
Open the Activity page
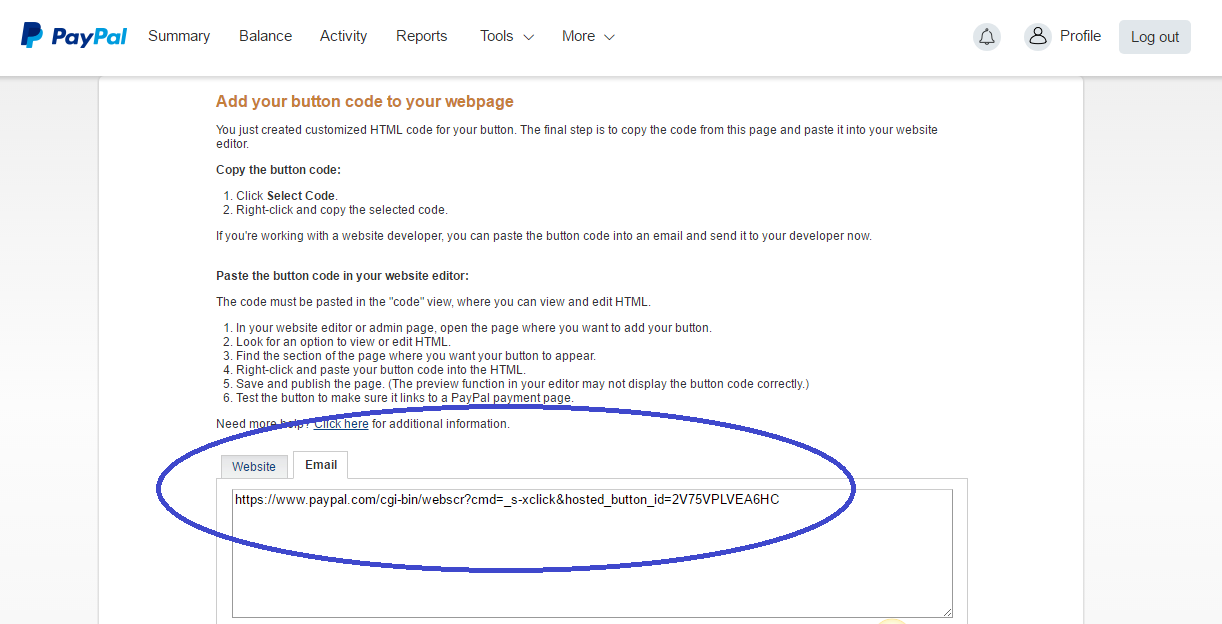point(344,36)
